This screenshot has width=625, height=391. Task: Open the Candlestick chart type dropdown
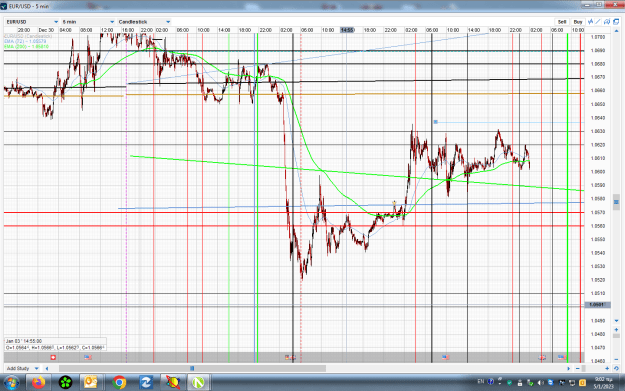[x=144, y=22]
